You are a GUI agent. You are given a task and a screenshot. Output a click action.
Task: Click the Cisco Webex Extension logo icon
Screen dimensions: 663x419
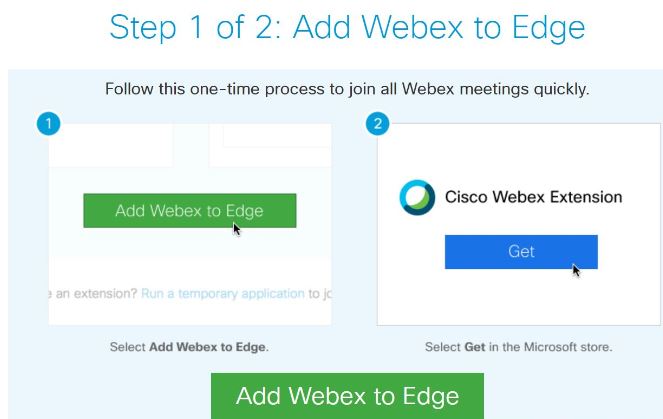(x=417, y=197)
